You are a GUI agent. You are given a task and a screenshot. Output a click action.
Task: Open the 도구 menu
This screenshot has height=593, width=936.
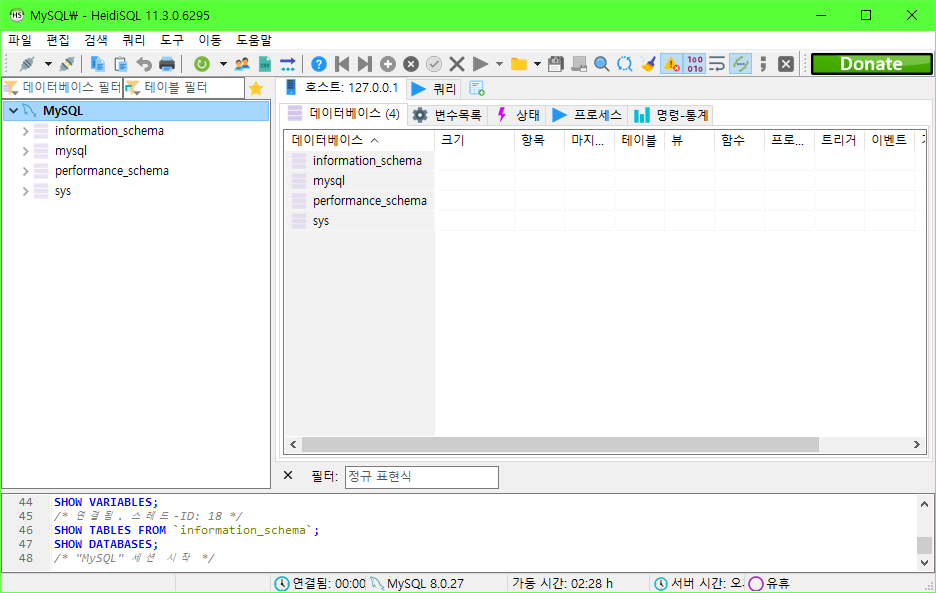(172, 40)
